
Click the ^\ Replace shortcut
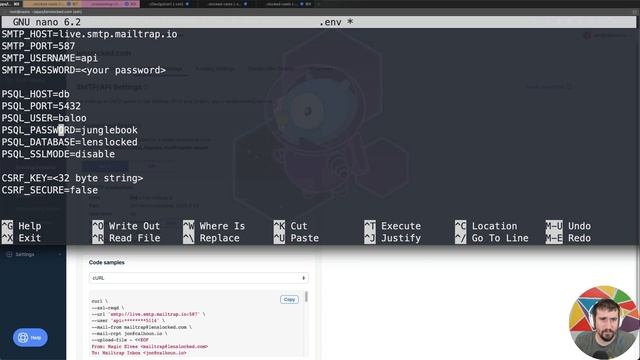pyautogui.click(x=211, y=238)
